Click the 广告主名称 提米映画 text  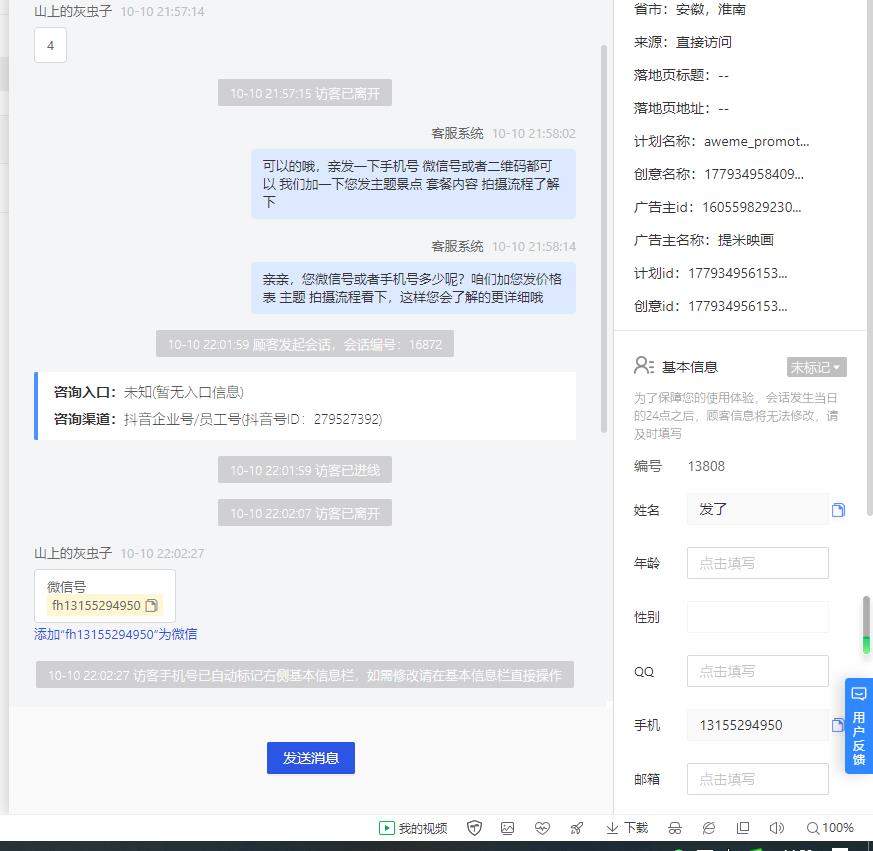(704, 240)
